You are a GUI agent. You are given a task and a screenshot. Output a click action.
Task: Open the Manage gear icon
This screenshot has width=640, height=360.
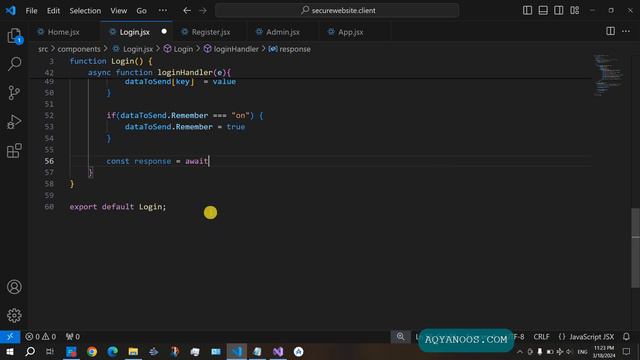tap(14, 315)
